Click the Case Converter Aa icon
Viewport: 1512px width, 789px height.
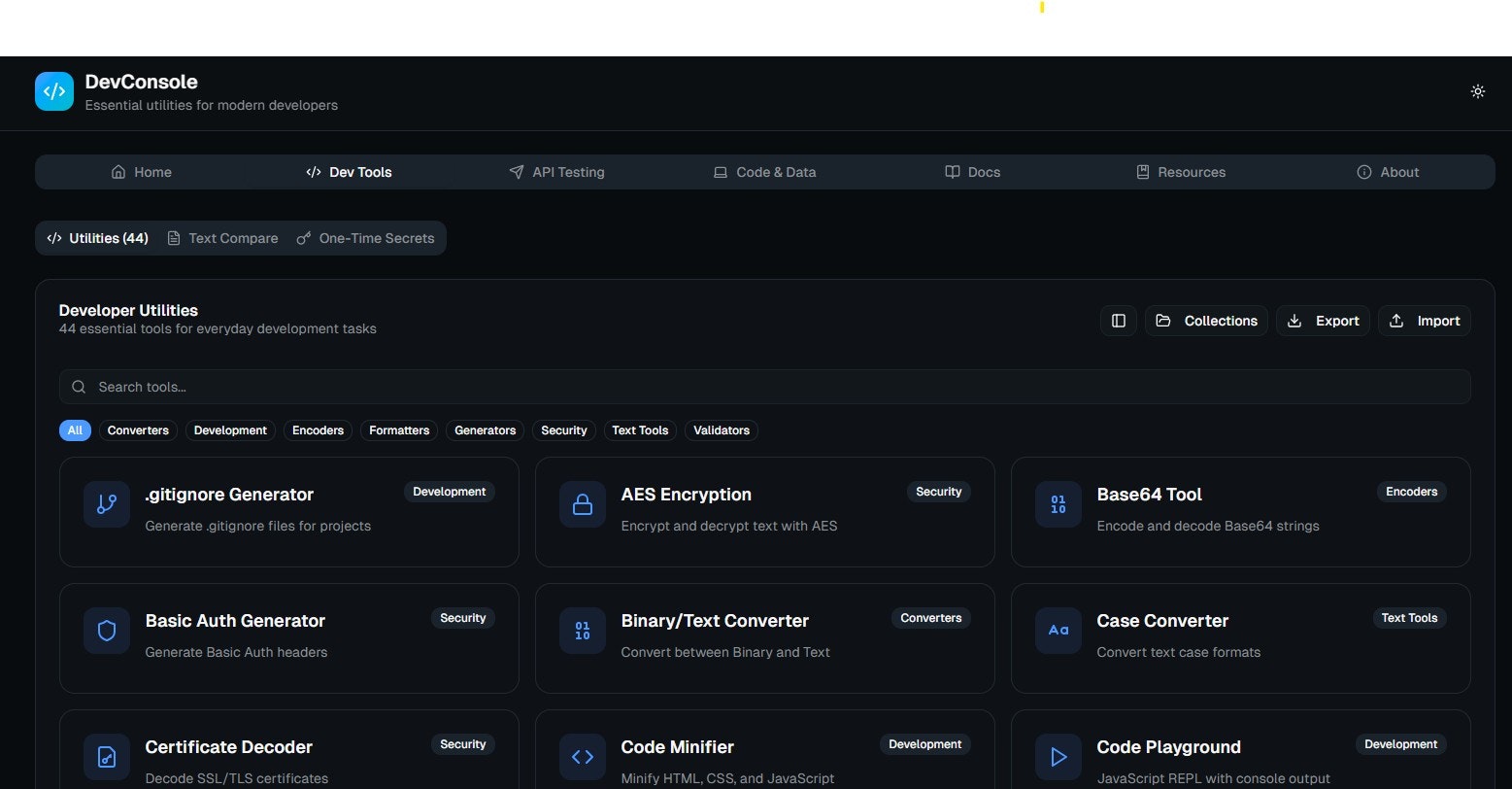(x=1058, y=631)
